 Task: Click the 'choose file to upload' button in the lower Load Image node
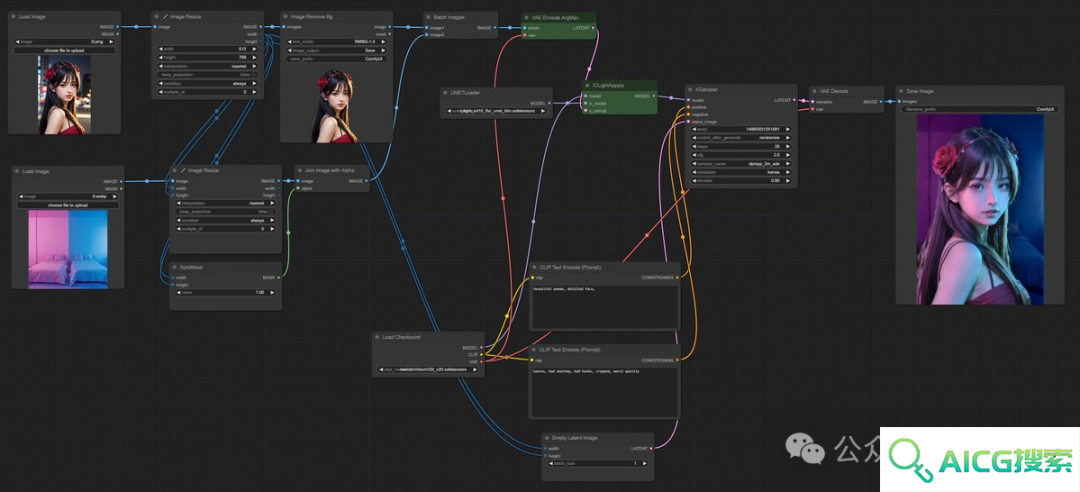pos(68,205)
